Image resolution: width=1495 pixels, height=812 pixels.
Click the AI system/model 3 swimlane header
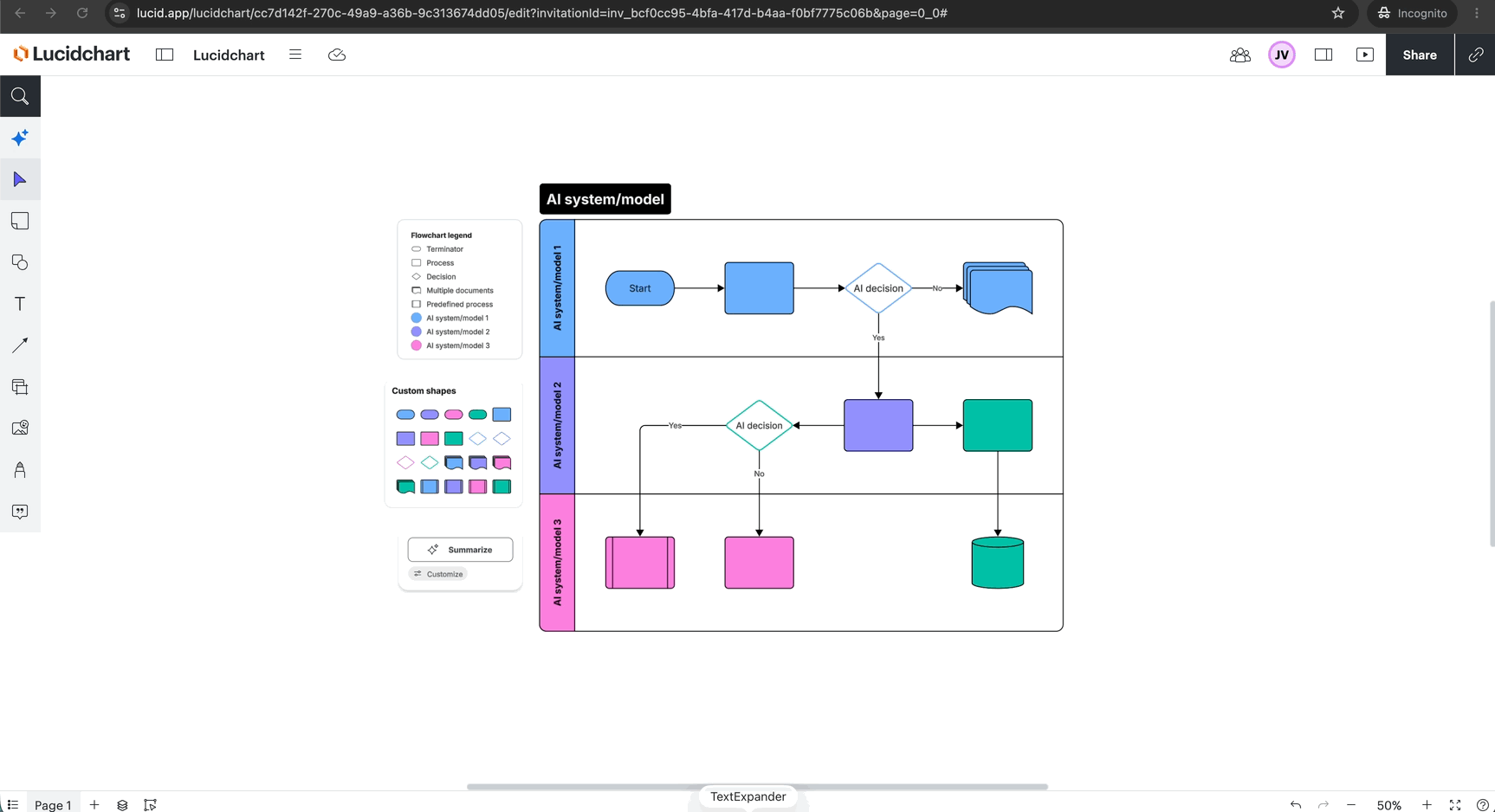[557, 563]
